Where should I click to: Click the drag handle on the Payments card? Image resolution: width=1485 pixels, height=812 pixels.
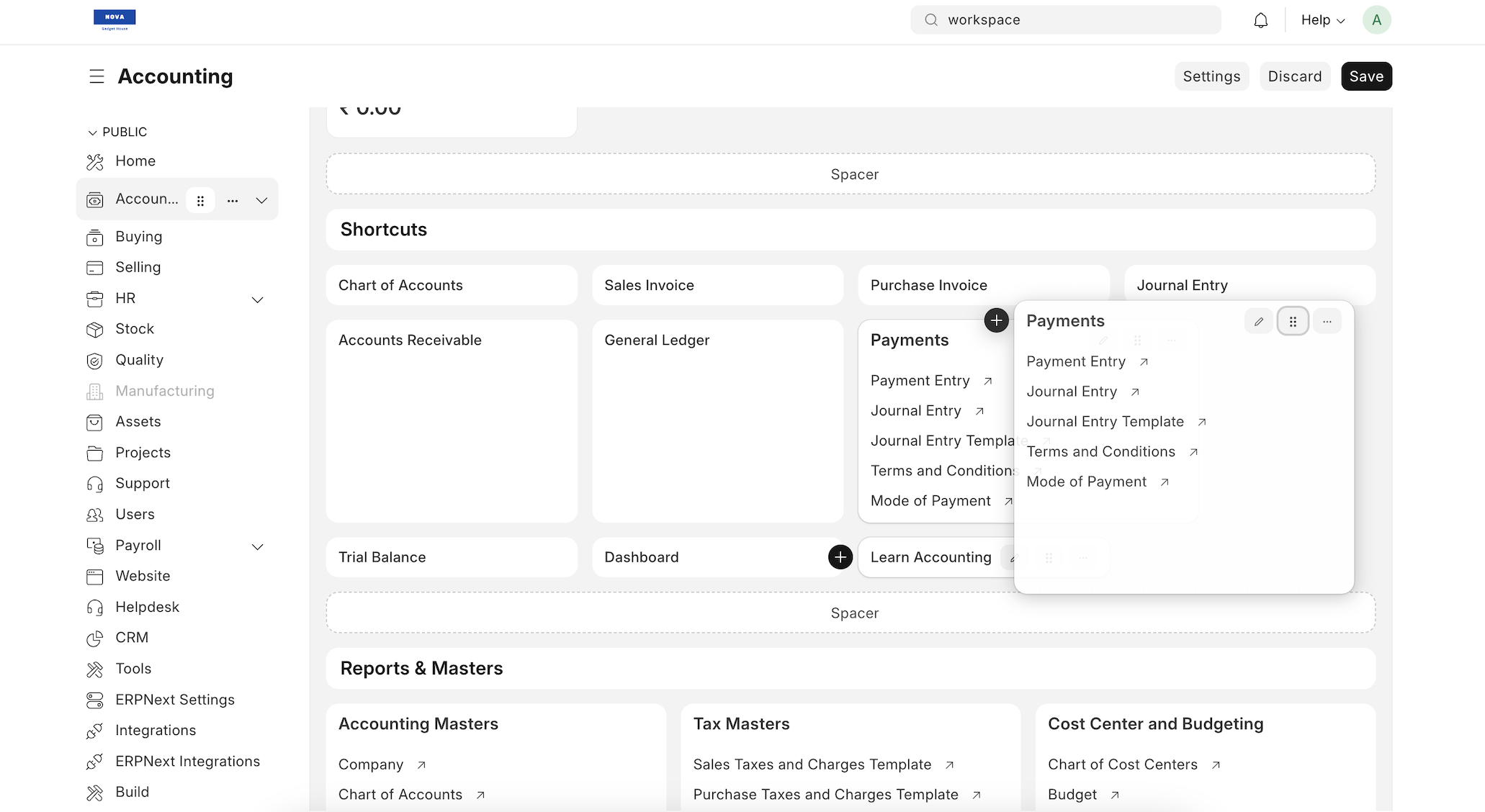click(1293, 321)
